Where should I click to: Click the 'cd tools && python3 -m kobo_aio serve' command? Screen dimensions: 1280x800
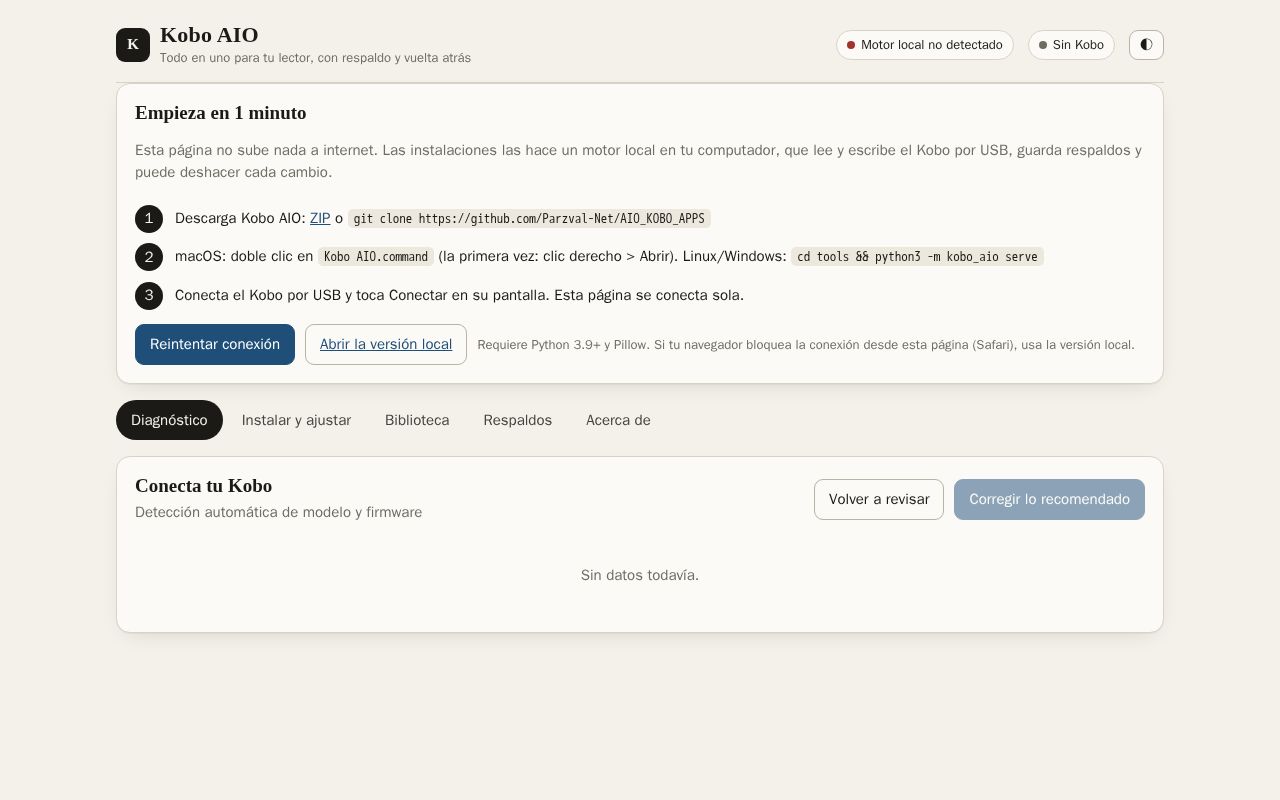click(x=917, y=257)
